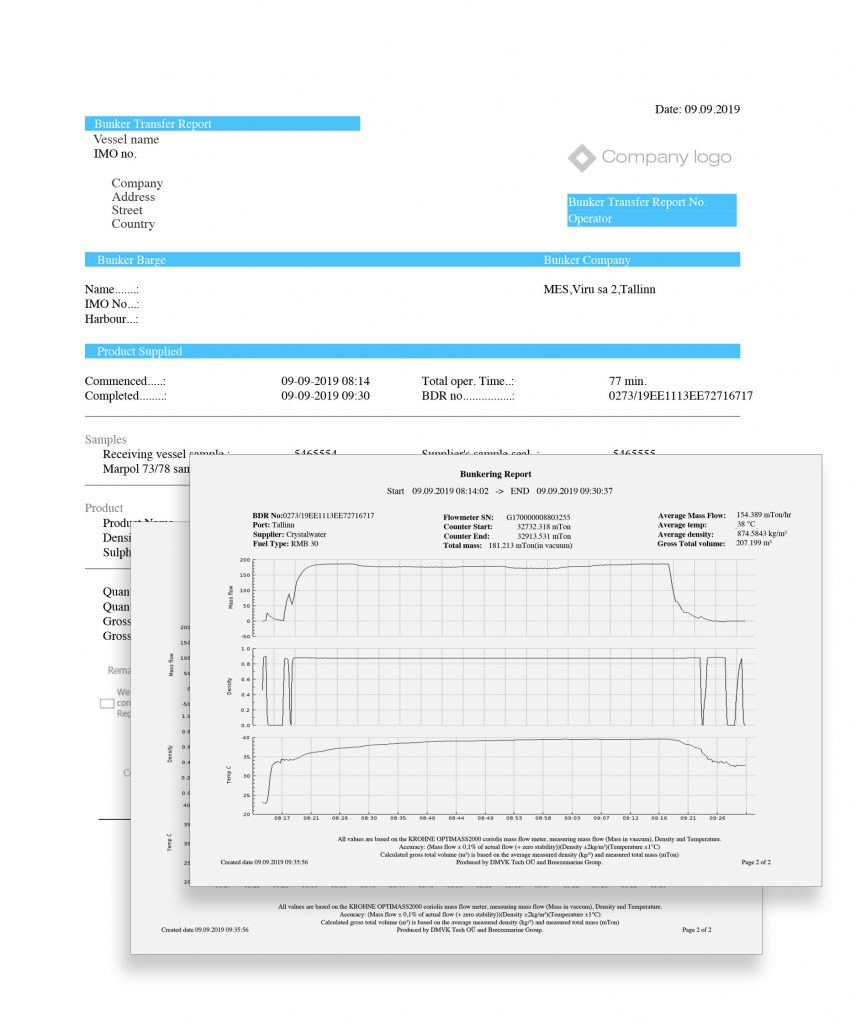Screen dimensions: 856x1024
Task: Click the Density chart on front page
Action: point(504,687)
